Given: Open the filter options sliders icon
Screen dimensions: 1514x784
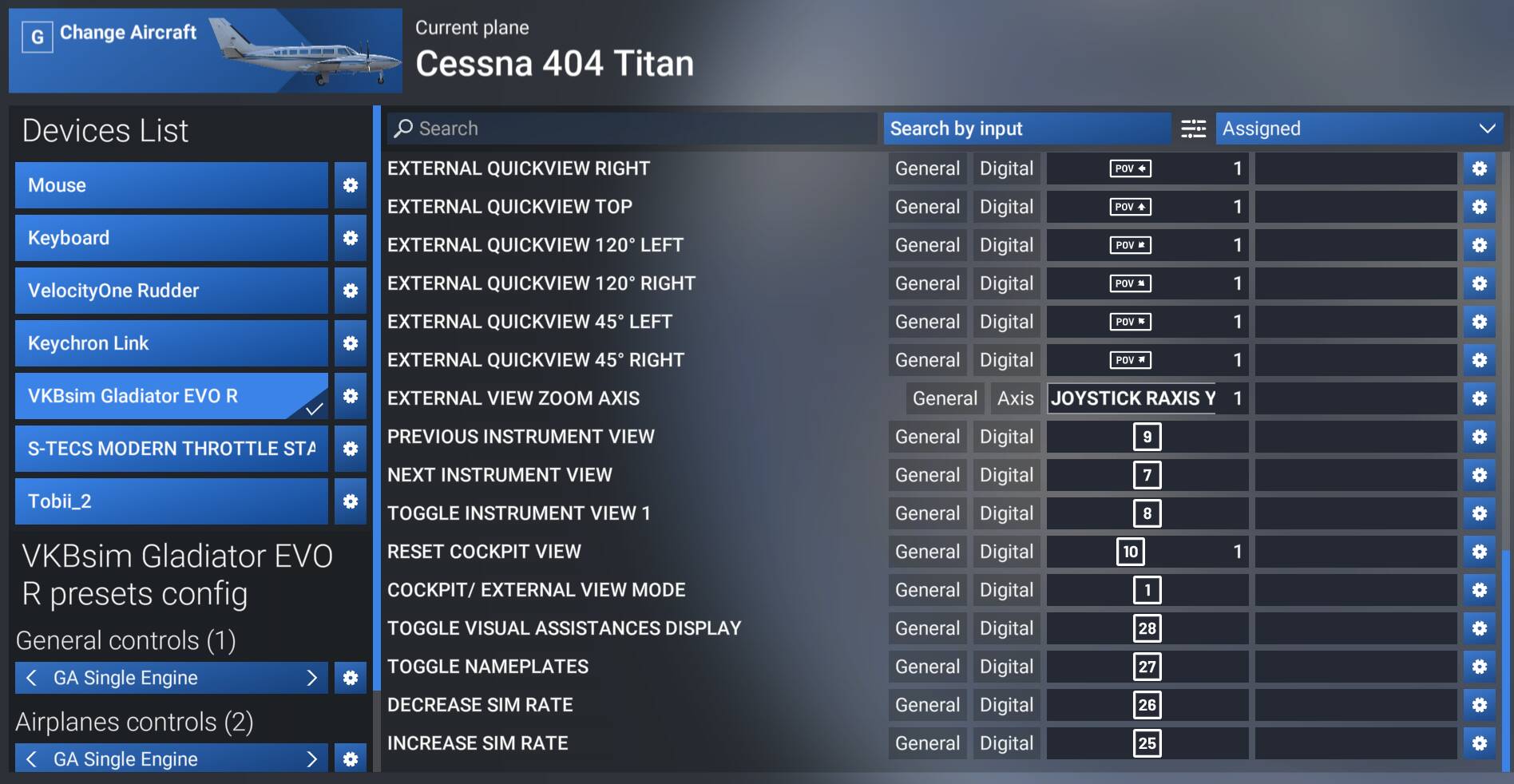Looking at the screenshot, I should pos(1193,129).
